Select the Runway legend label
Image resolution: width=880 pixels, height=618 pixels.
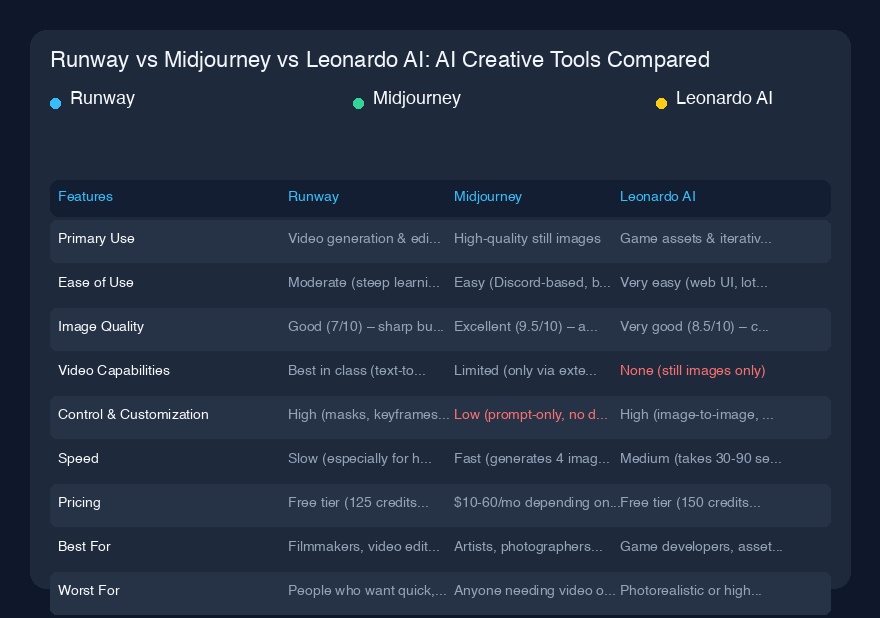(103, 98)
